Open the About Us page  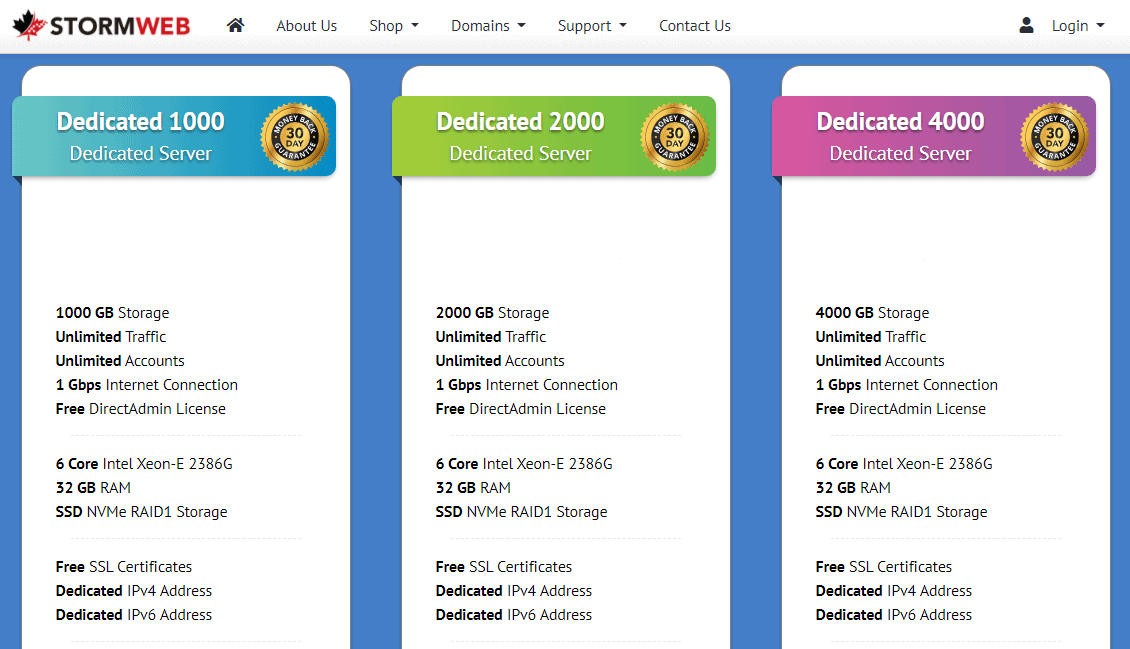click(306, 26)
